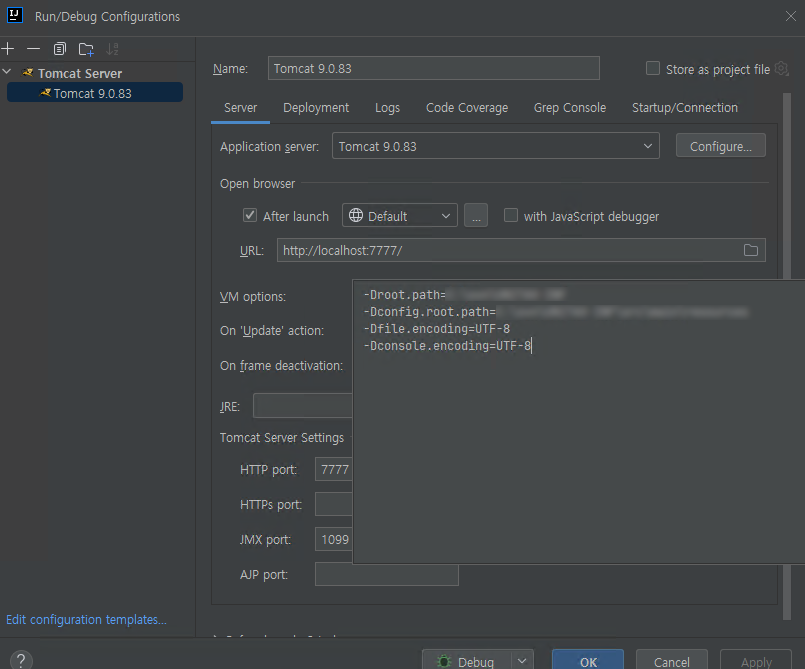Switch to the Code Coverage tab

click(467, 108)
